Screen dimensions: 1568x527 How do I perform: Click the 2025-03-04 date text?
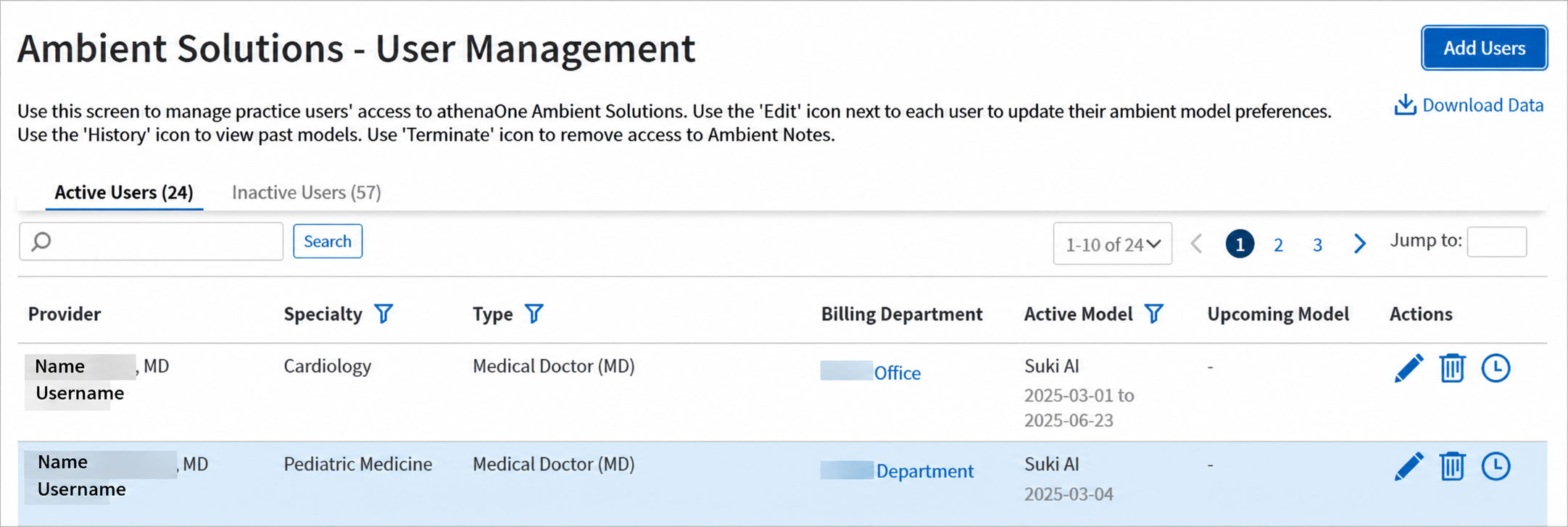coord(1069,494)
